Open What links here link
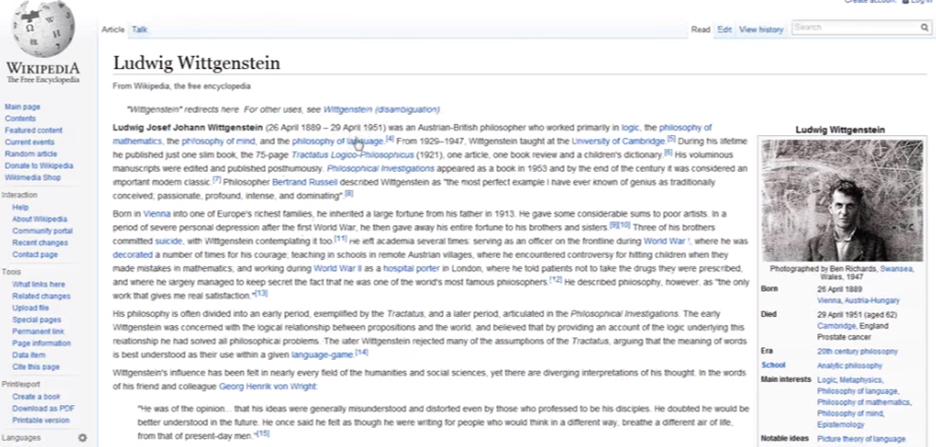The height and width of the screenshot is (447, 936). point(39,285)
